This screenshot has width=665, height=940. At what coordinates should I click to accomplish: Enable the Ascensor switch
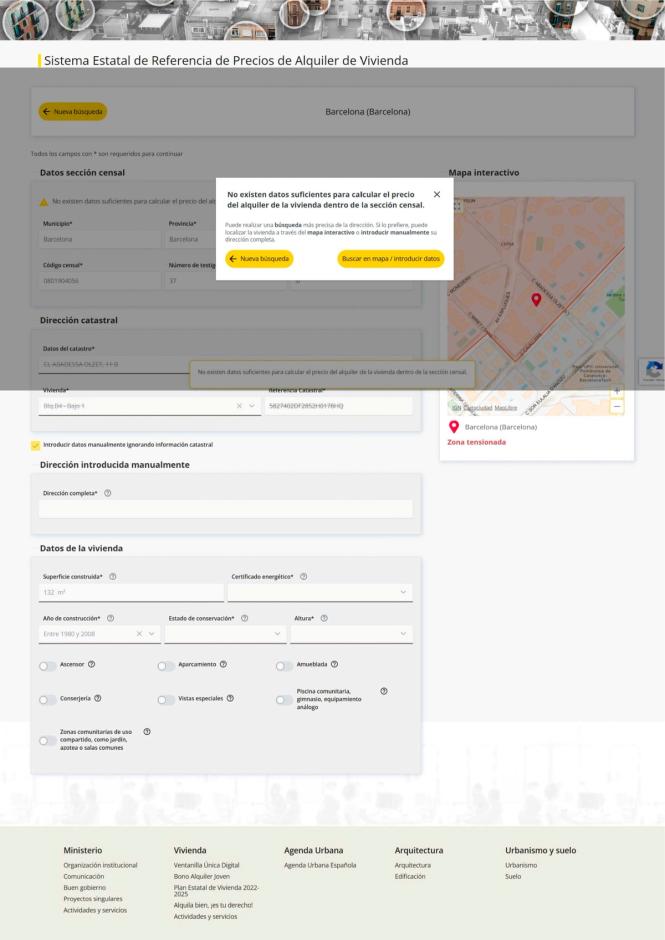[47, 666]
